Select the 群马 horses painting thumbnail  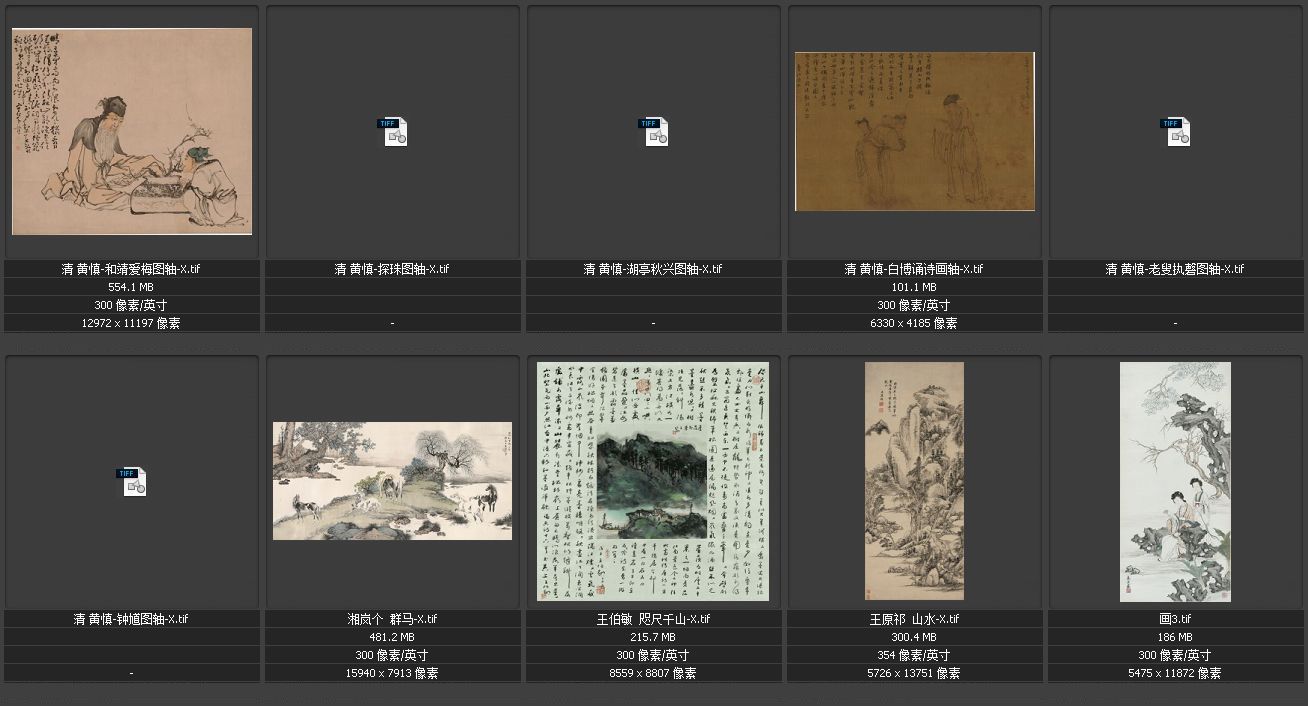[392, 481]
